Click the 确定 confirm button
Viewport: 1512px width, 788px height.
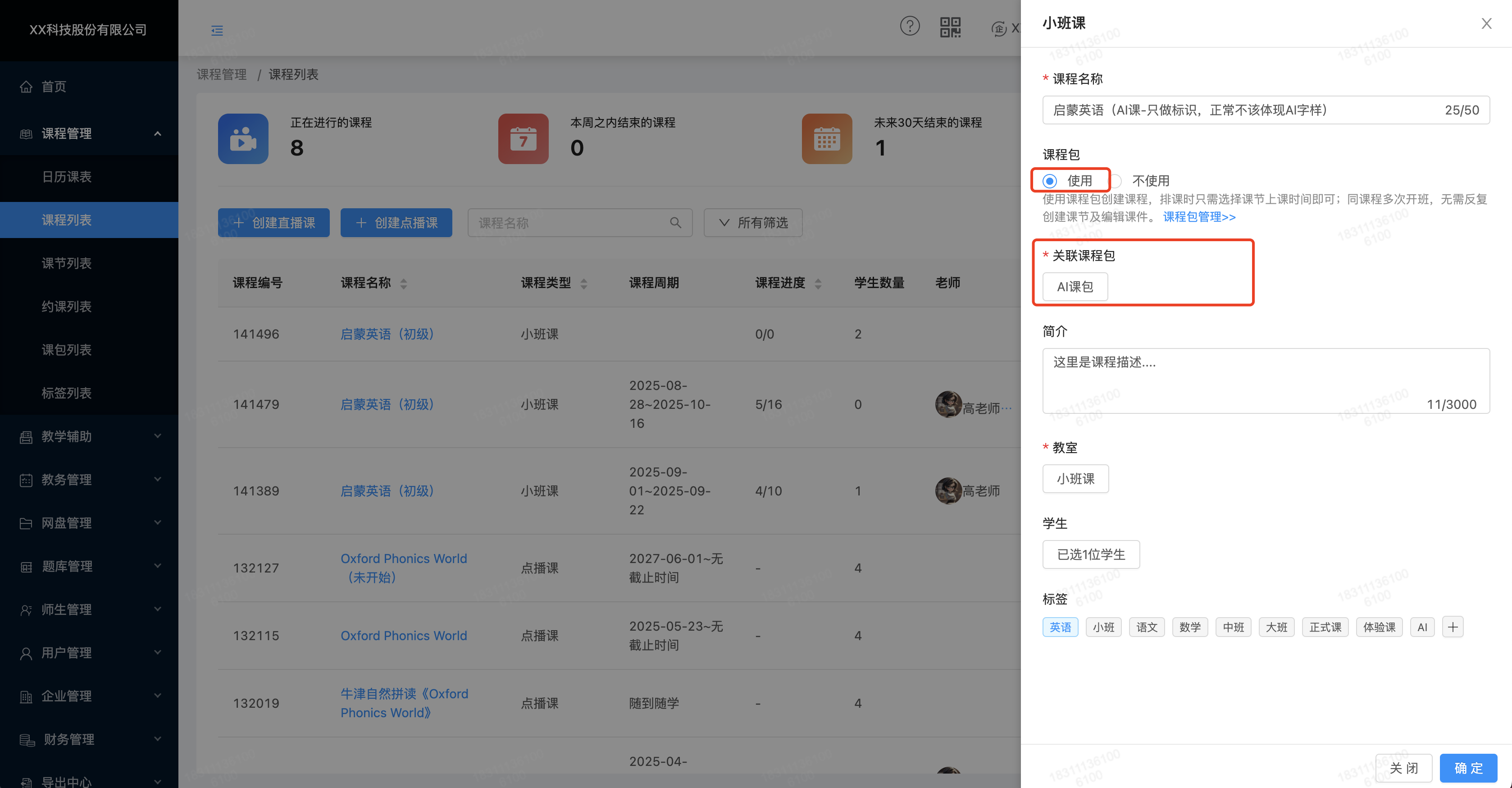pyautogui.click(x=1468, y=768)
